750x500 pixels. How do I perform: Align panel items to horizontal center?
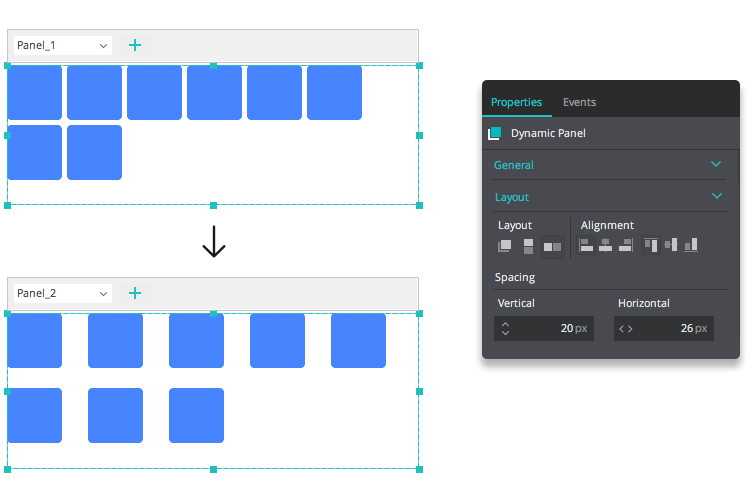(x=606, y=245)
